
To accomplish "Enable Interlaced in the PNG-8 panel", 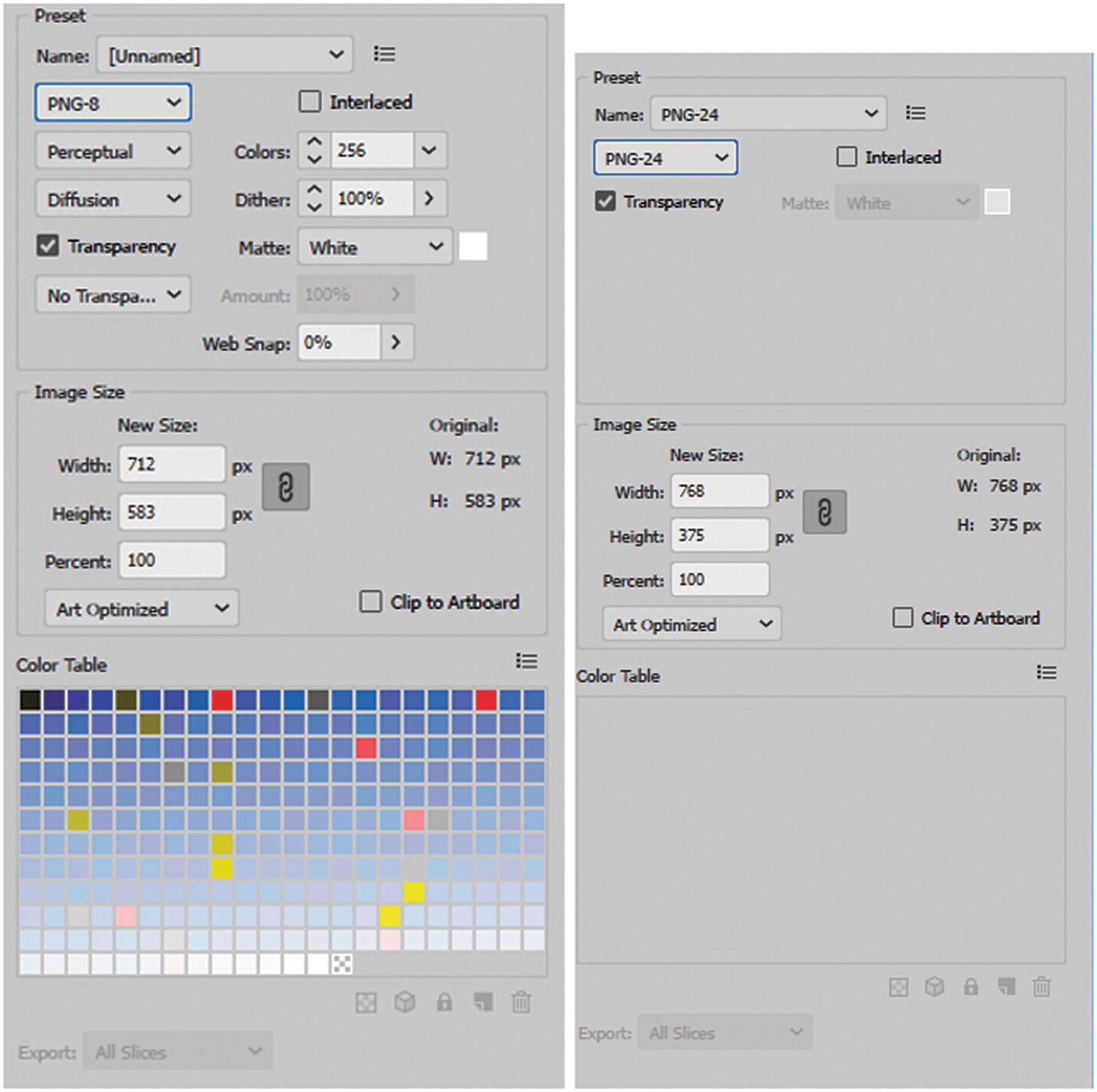I will pyautogui.click(x=309, y=102).
